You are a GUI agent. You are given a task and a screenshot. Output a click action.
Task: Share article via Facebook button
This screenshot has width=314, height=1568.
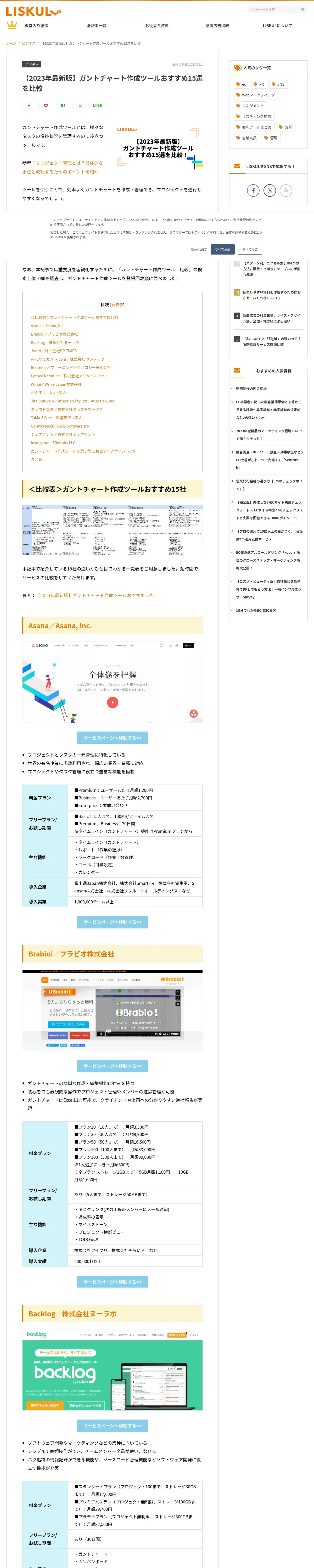(x=29, y=105)
